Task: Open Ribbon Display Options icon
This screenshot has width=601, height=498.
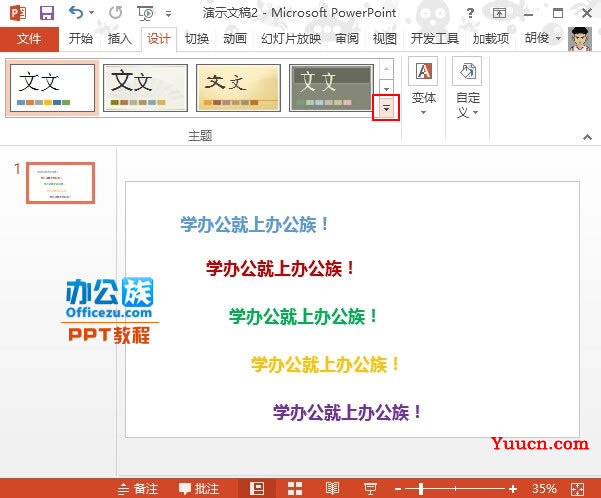Action: pos(499,13)
